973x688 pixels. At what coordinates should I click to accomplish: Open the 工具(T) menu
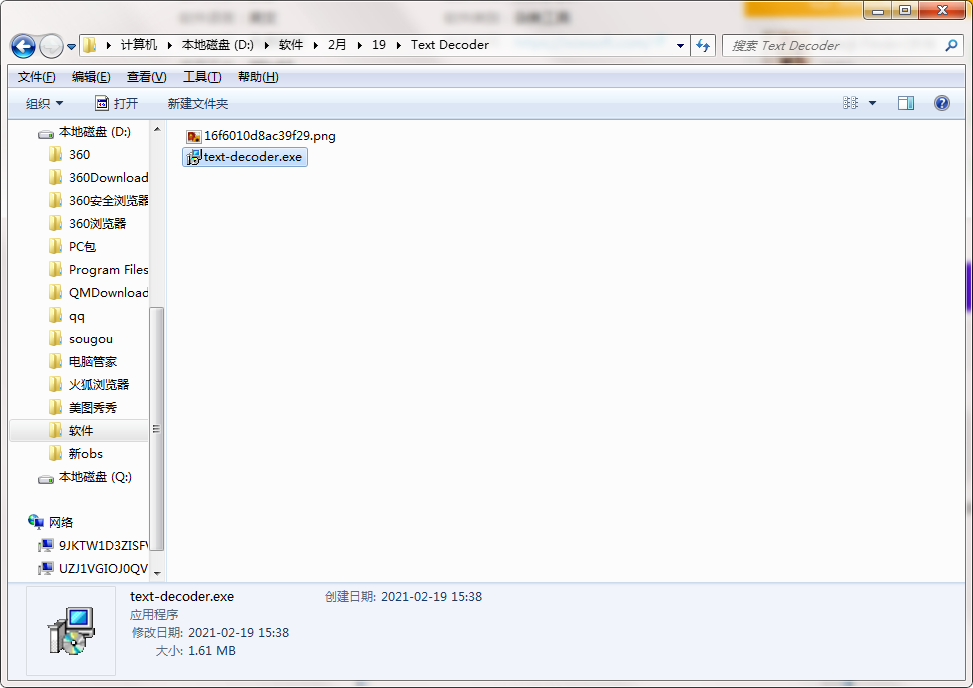click(x=201, y=77)
